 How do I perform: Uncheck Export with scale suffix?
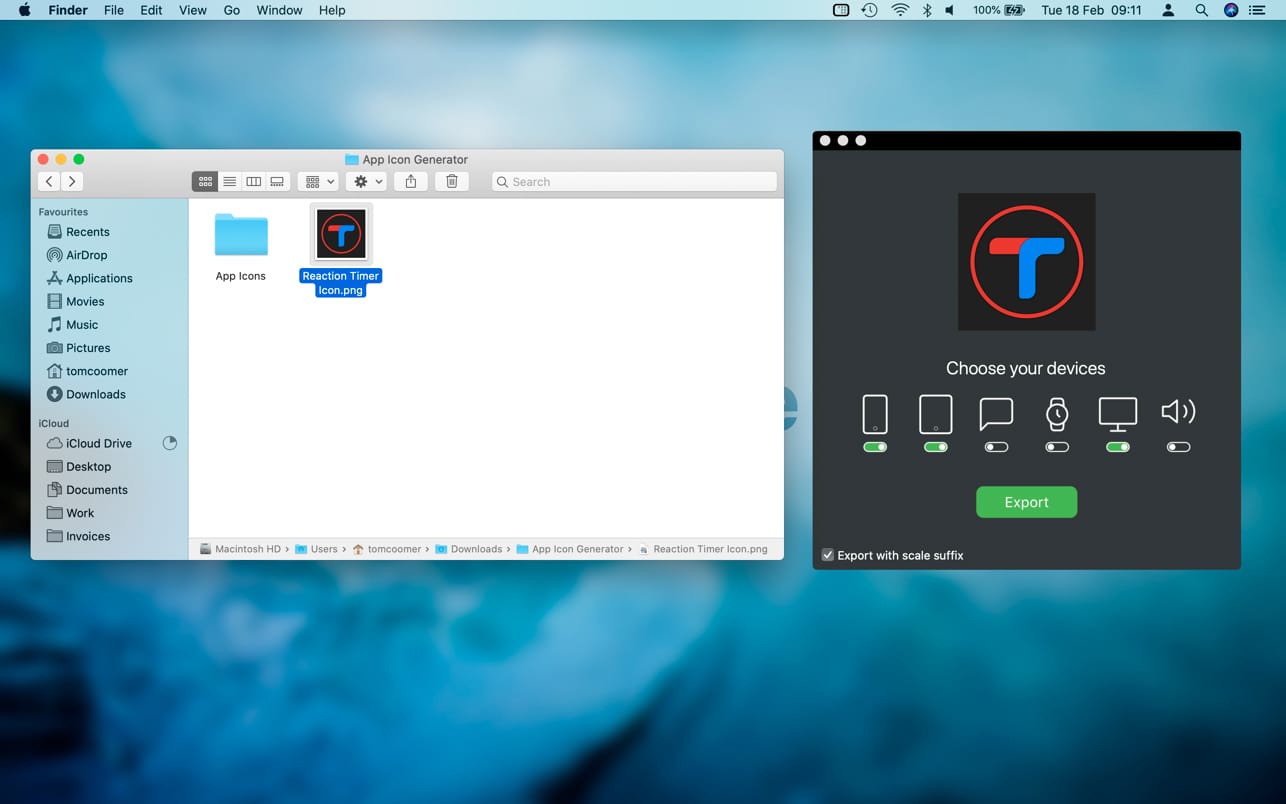pos(827,555)
